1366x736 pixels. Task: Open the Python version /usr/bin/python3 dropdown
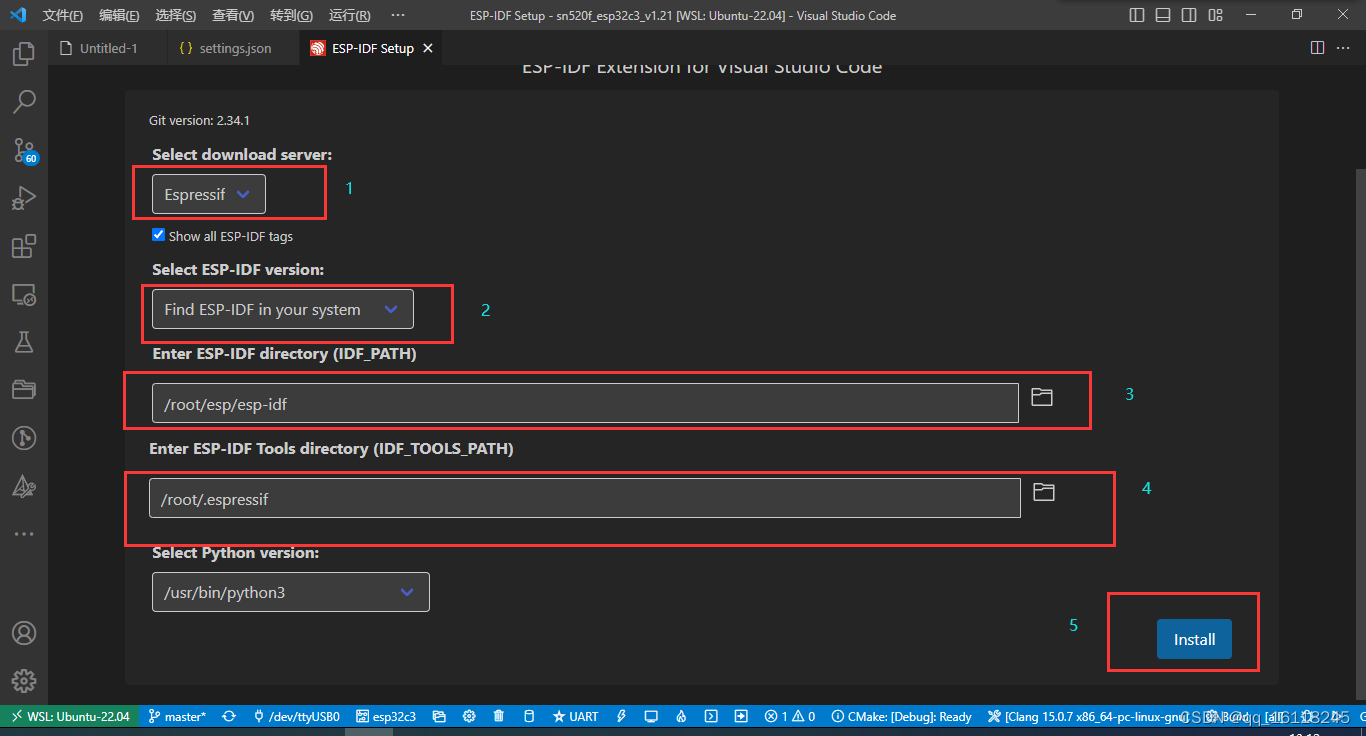(x=290, y=592)
